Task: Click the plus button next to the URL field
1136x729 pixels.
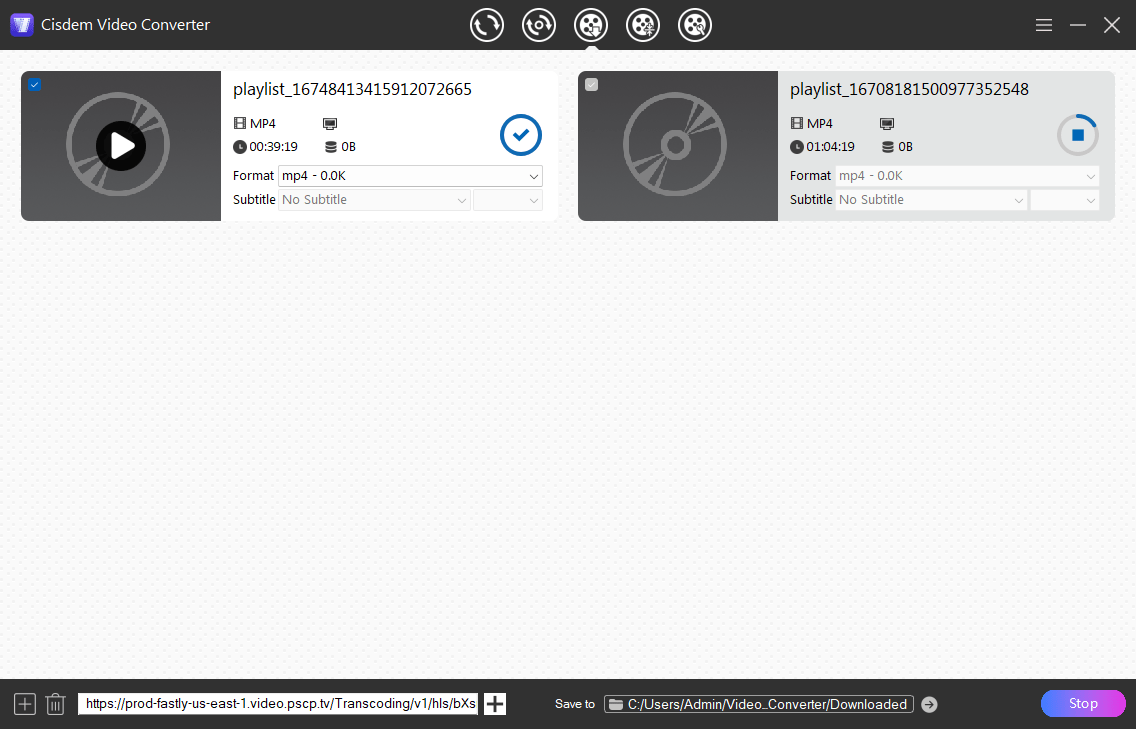Action: [x=495, y=704]
